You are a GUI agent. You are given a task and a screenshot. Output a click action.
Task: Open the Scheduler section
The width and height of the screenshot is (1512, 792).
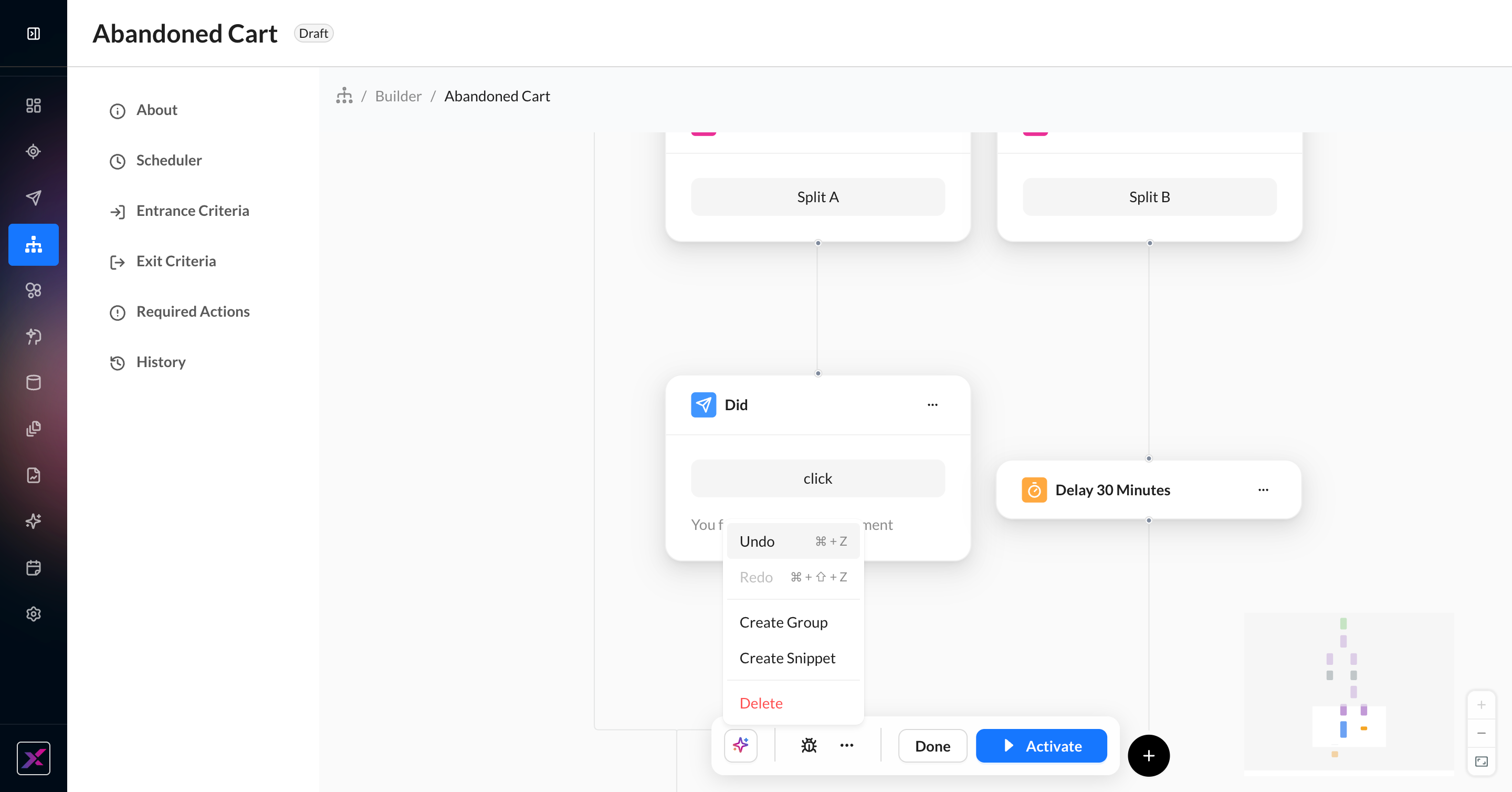tap(155, 160)
